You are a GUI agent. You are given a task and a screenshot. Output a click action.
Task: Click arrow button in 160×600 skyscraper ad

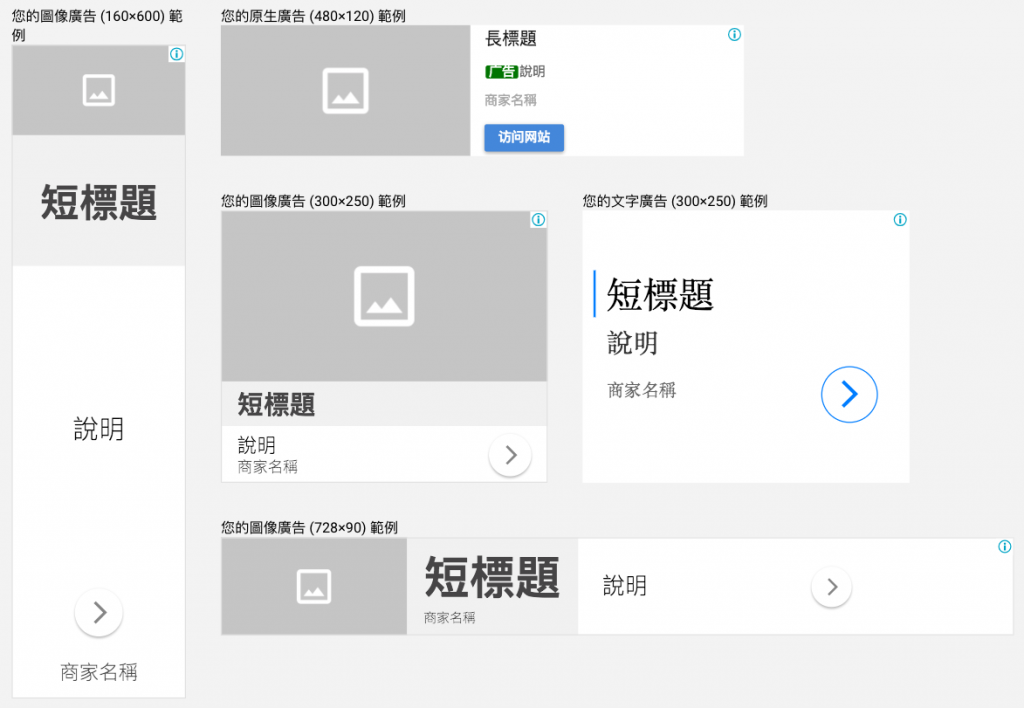point(99,612)
